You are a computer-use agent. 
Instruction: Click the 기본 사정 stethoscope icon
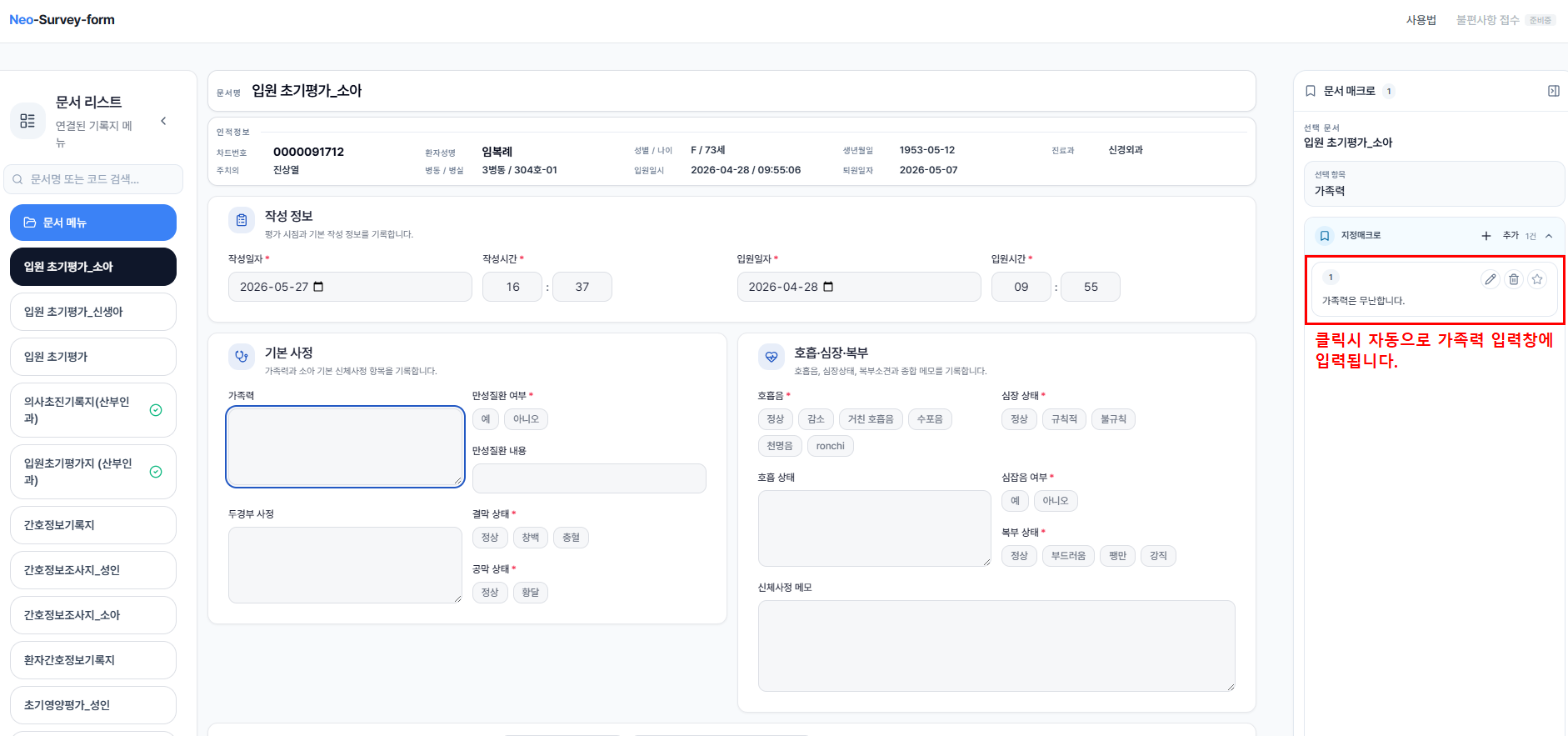click(x=242, y=357)
